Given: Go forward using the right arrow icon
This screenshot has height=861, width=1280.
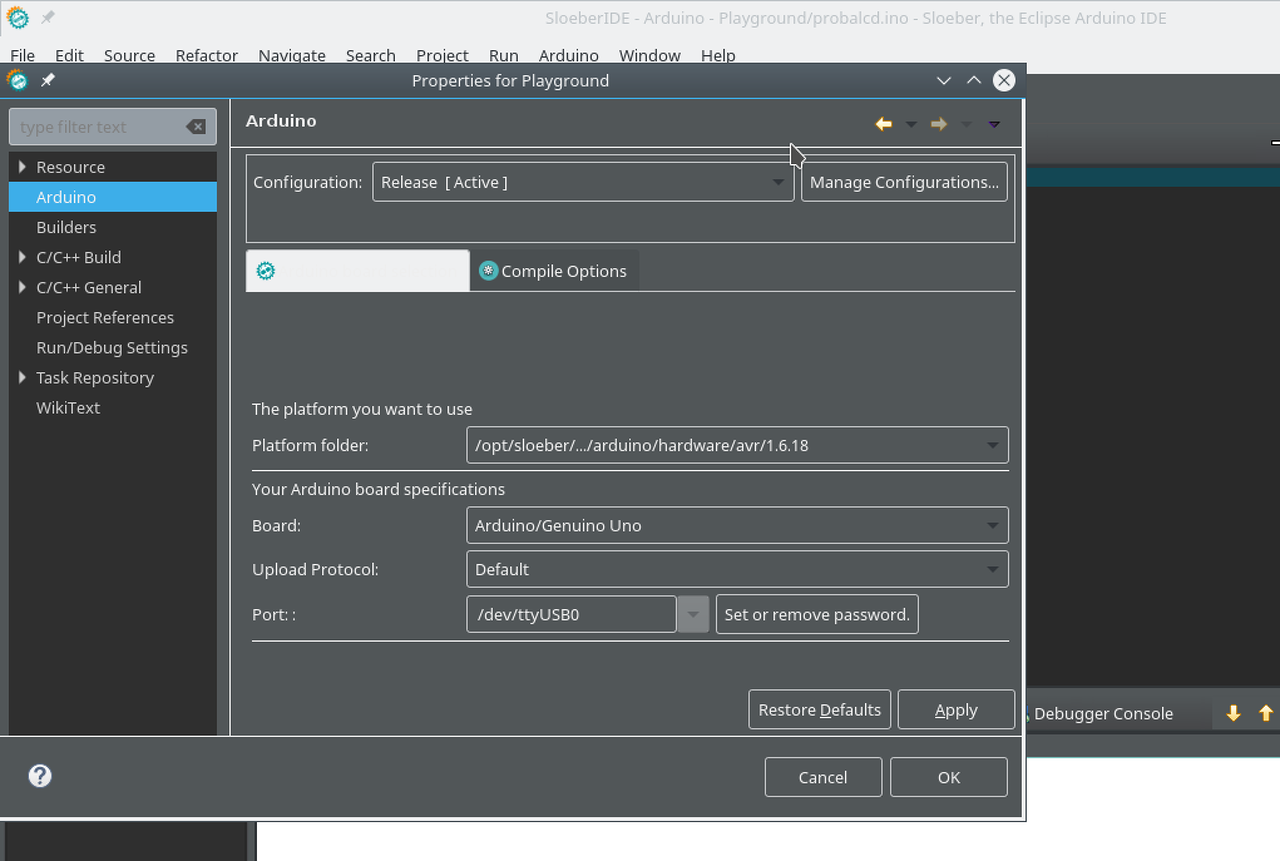Looking at the screenshot, I should coord(939,124).
